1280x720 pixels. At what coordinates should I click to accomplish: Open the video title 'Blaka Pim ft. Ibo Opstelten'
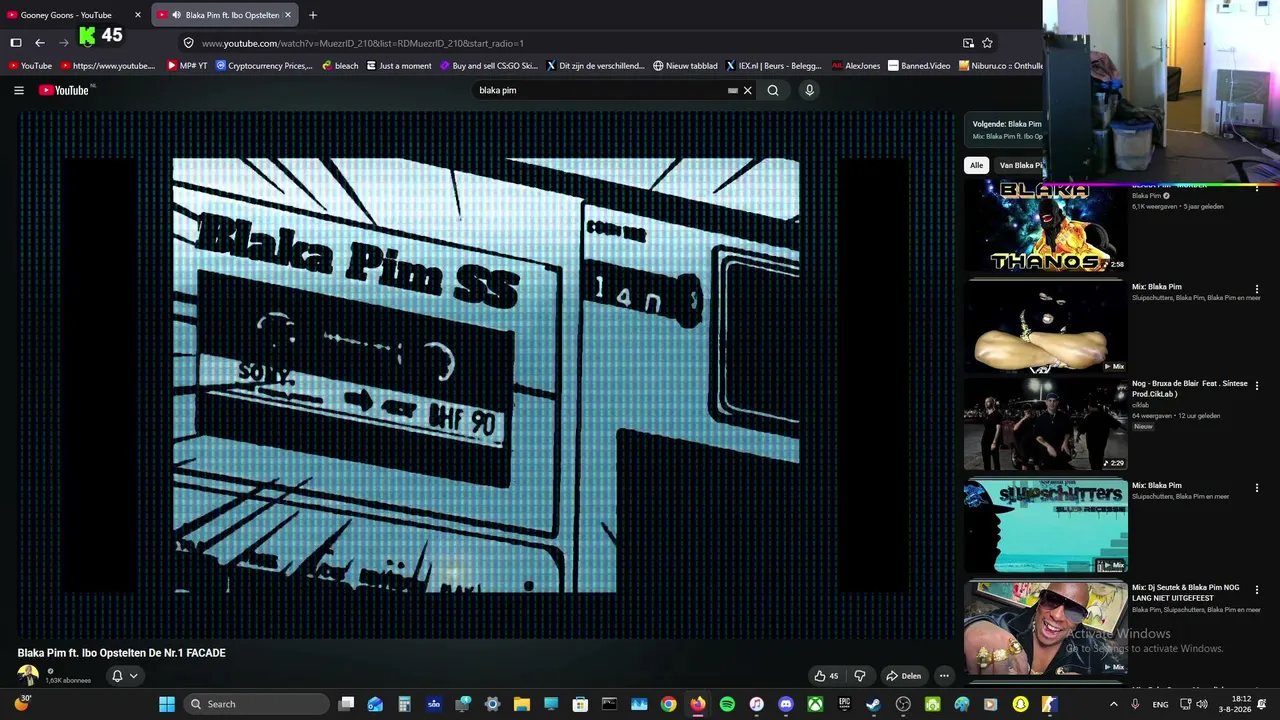121,653
